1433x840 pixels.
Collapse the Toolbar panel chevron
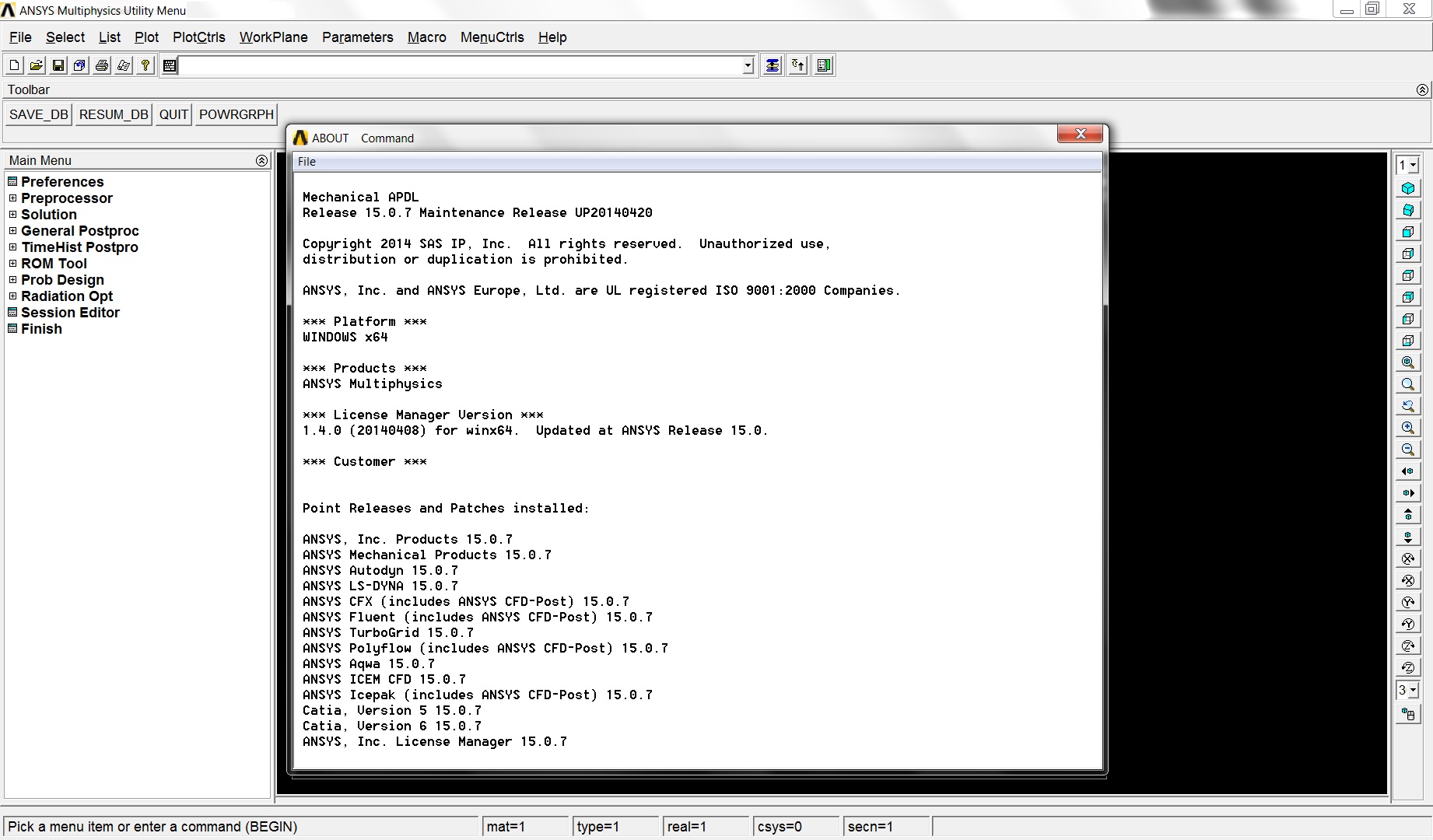click(1422, 89)
